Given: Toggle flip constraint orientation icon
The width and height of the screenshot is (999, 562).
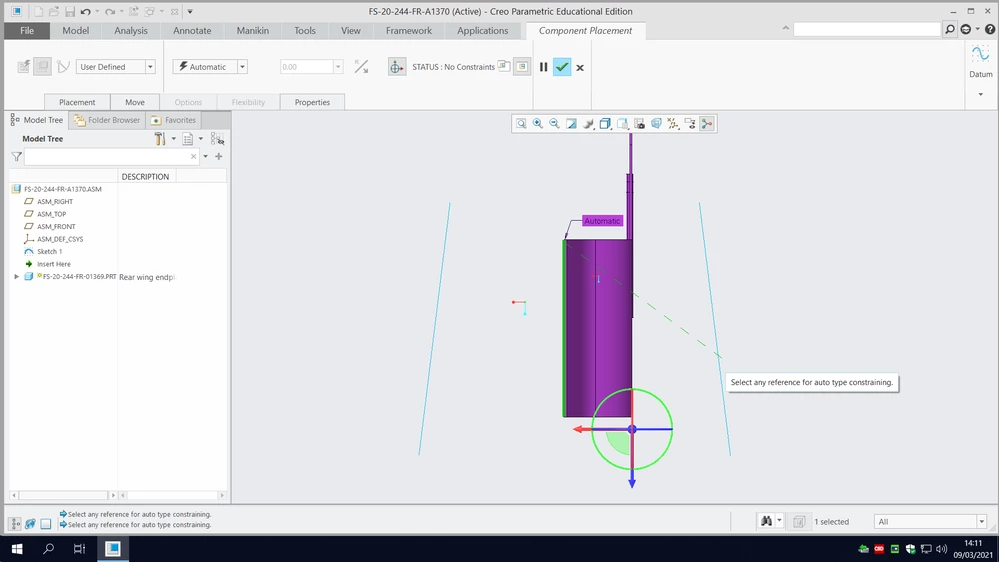Looking at the screenshot, I should pos(361,66).
